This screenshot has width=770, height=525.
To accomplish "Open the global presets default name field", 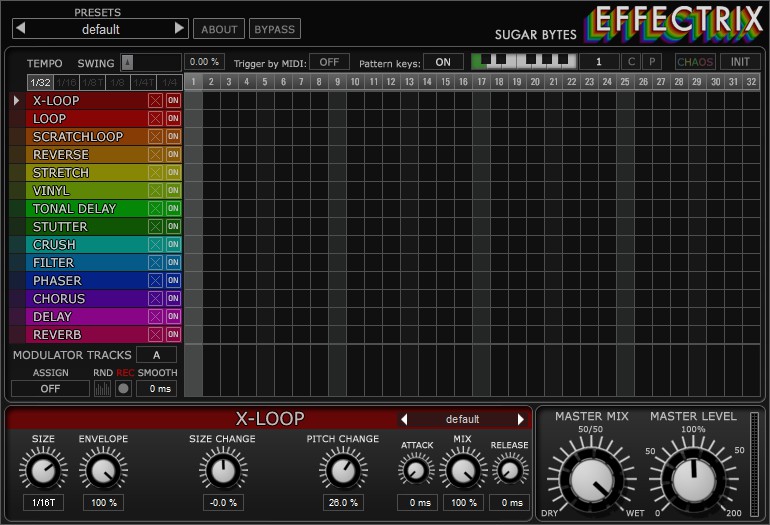I will click(101, 29).
